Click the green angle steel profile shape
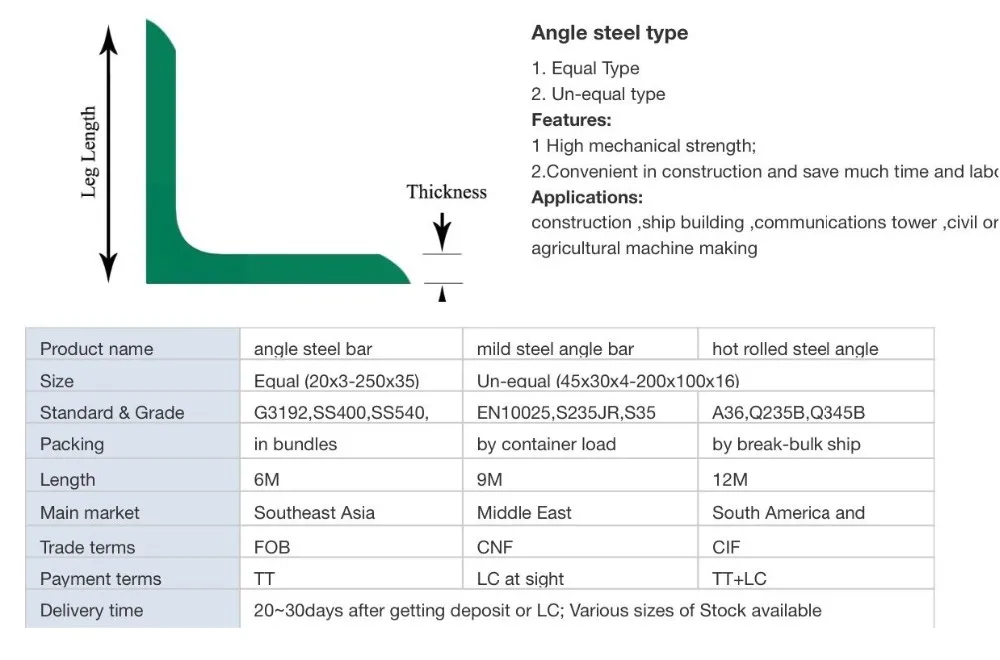 [163, 200]
